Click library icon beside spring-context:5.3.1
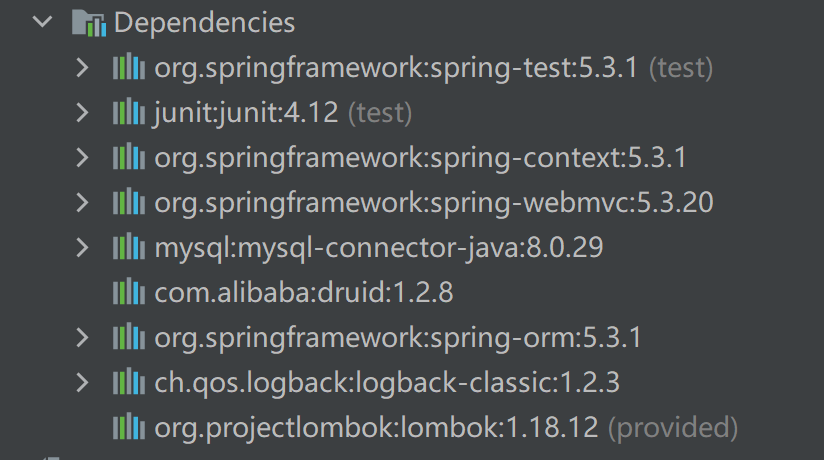This screenshot has height=460, width=824. click(129, 157)
